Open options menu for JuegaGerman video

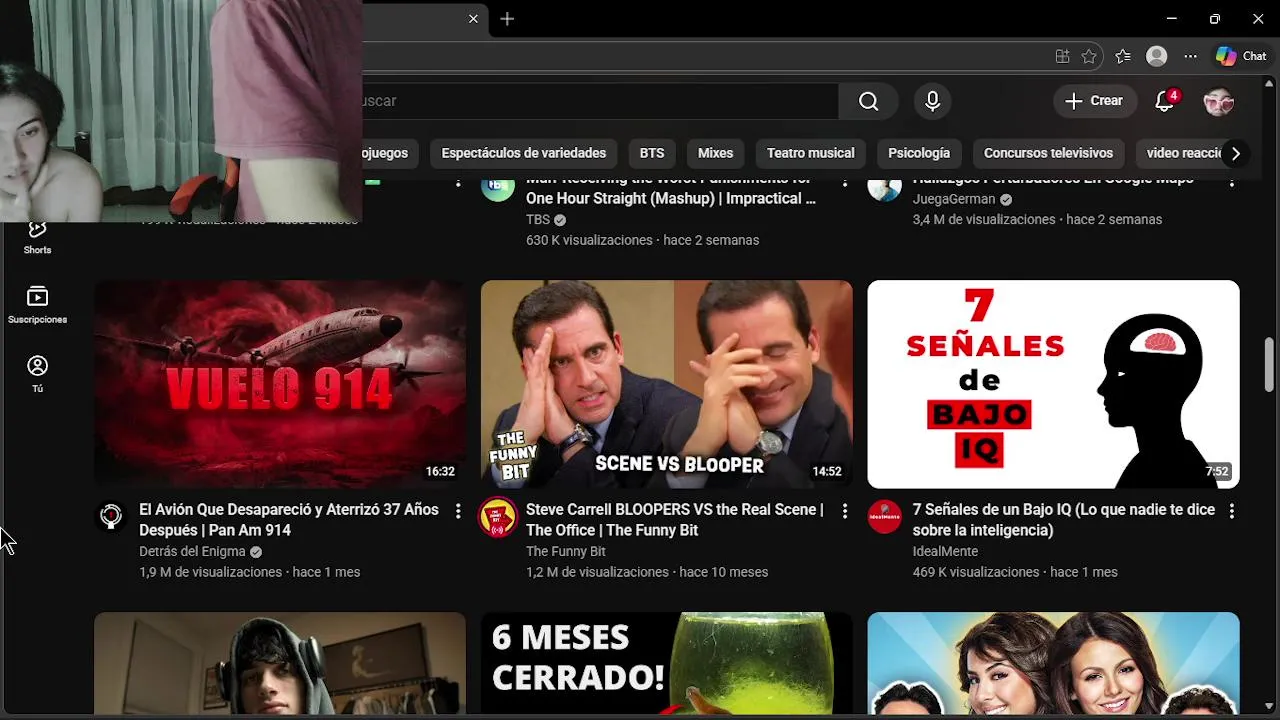tap(1231, 182)
